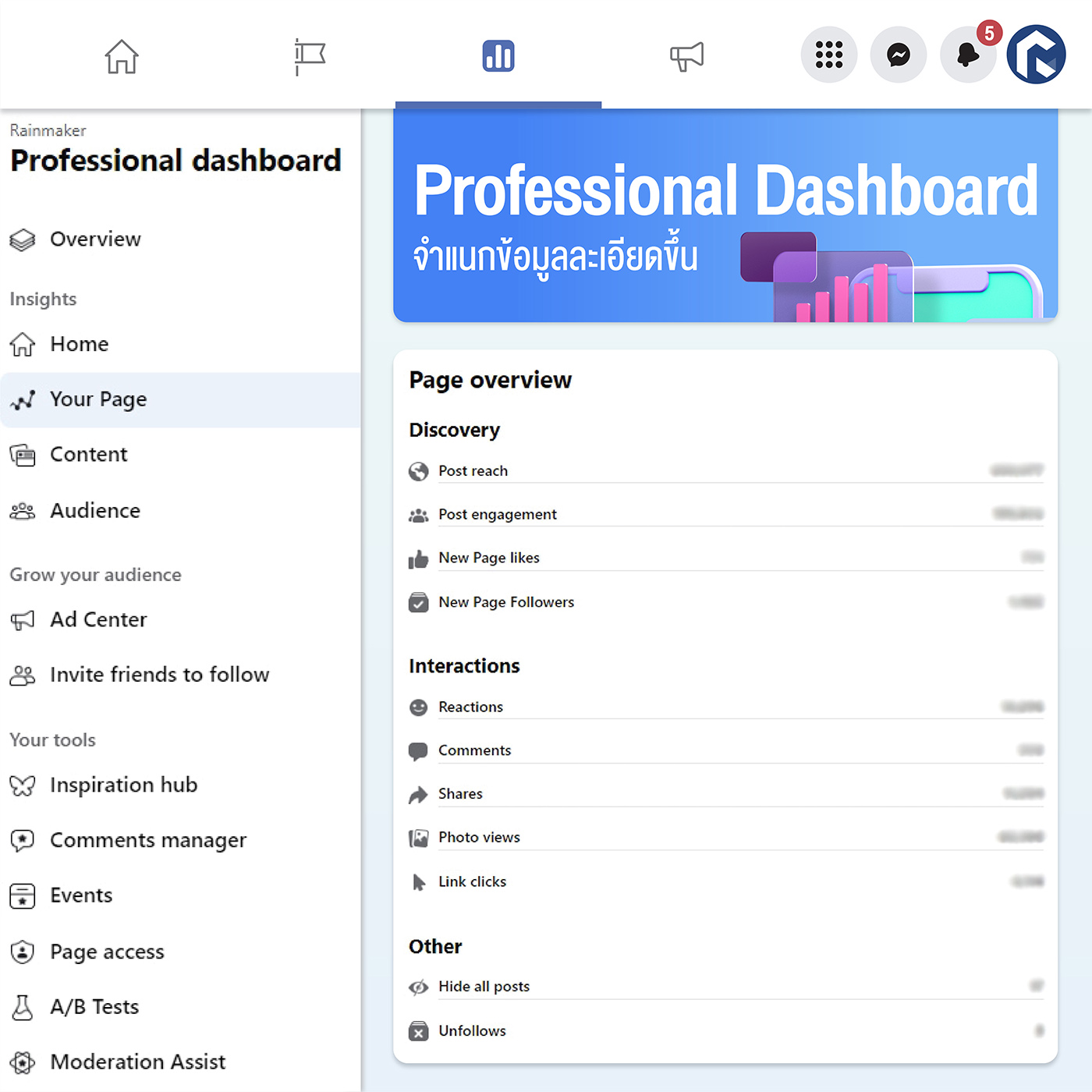
Task: Open the Ad Center megaphone top icon
Action: tap(686, 56)
